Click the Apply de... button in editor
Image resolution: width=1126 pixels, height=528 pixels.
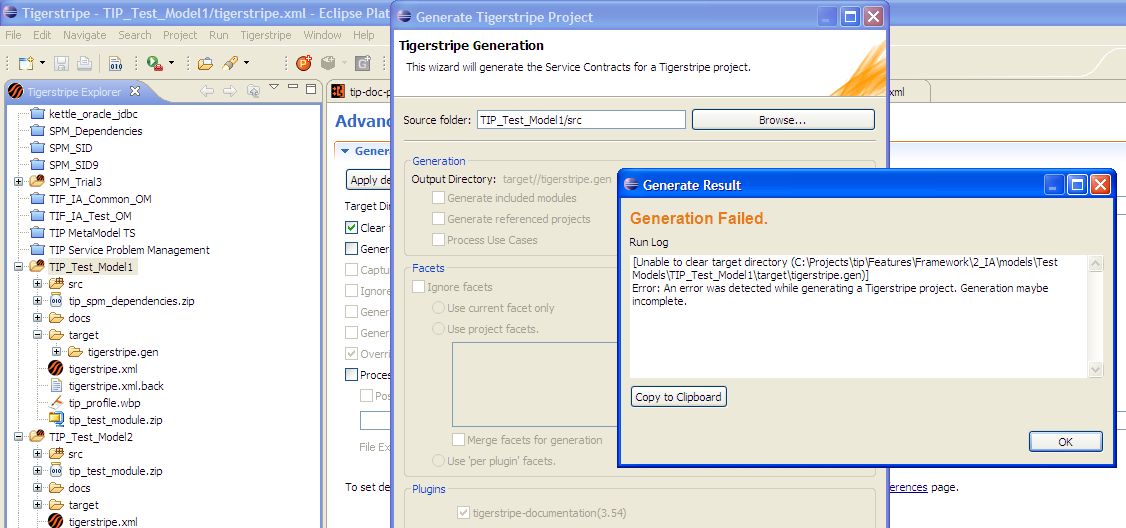[x=368, y=180]
